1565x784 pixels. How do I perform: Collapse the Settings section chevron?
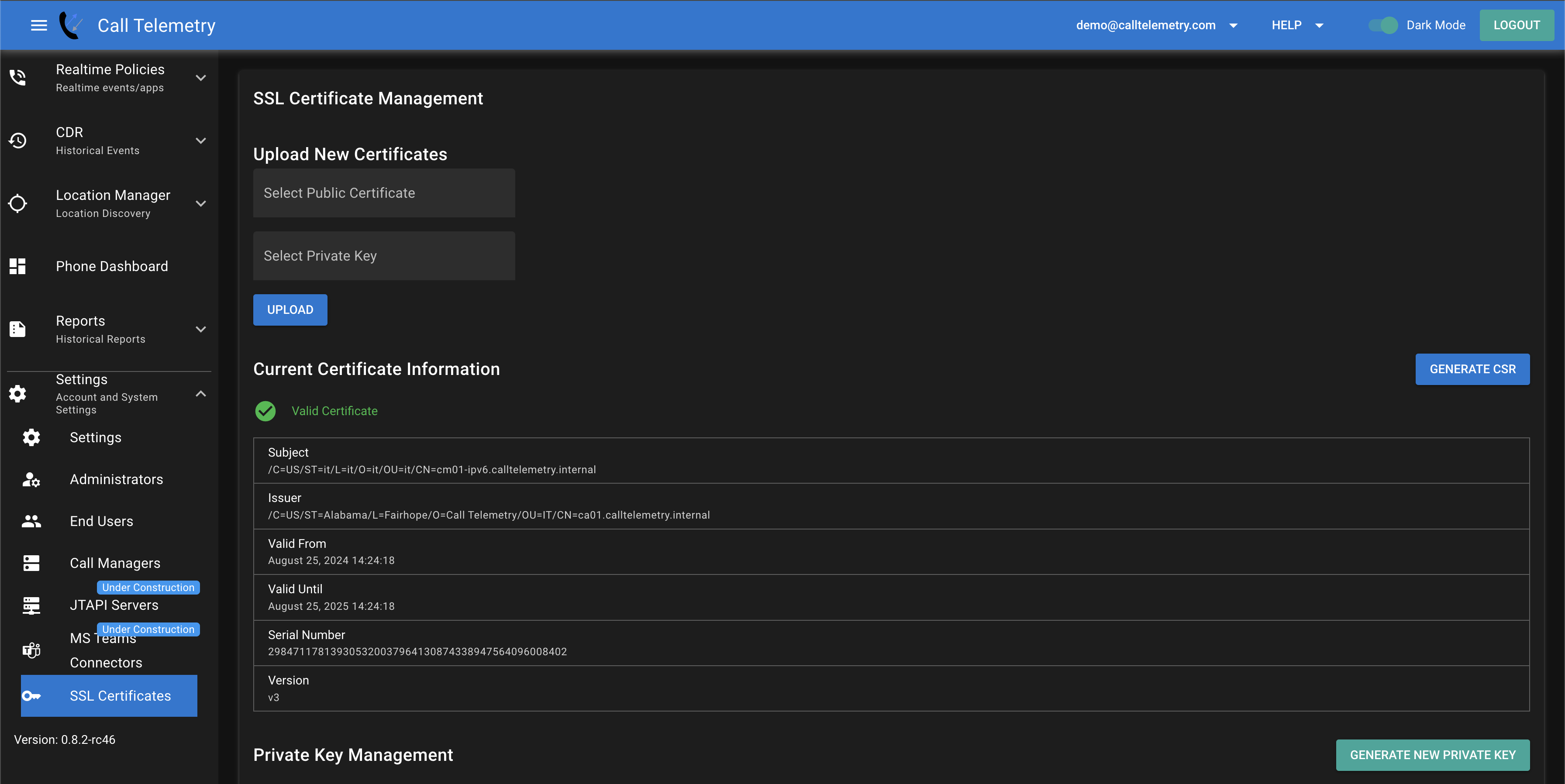click(x=201, y=393)
